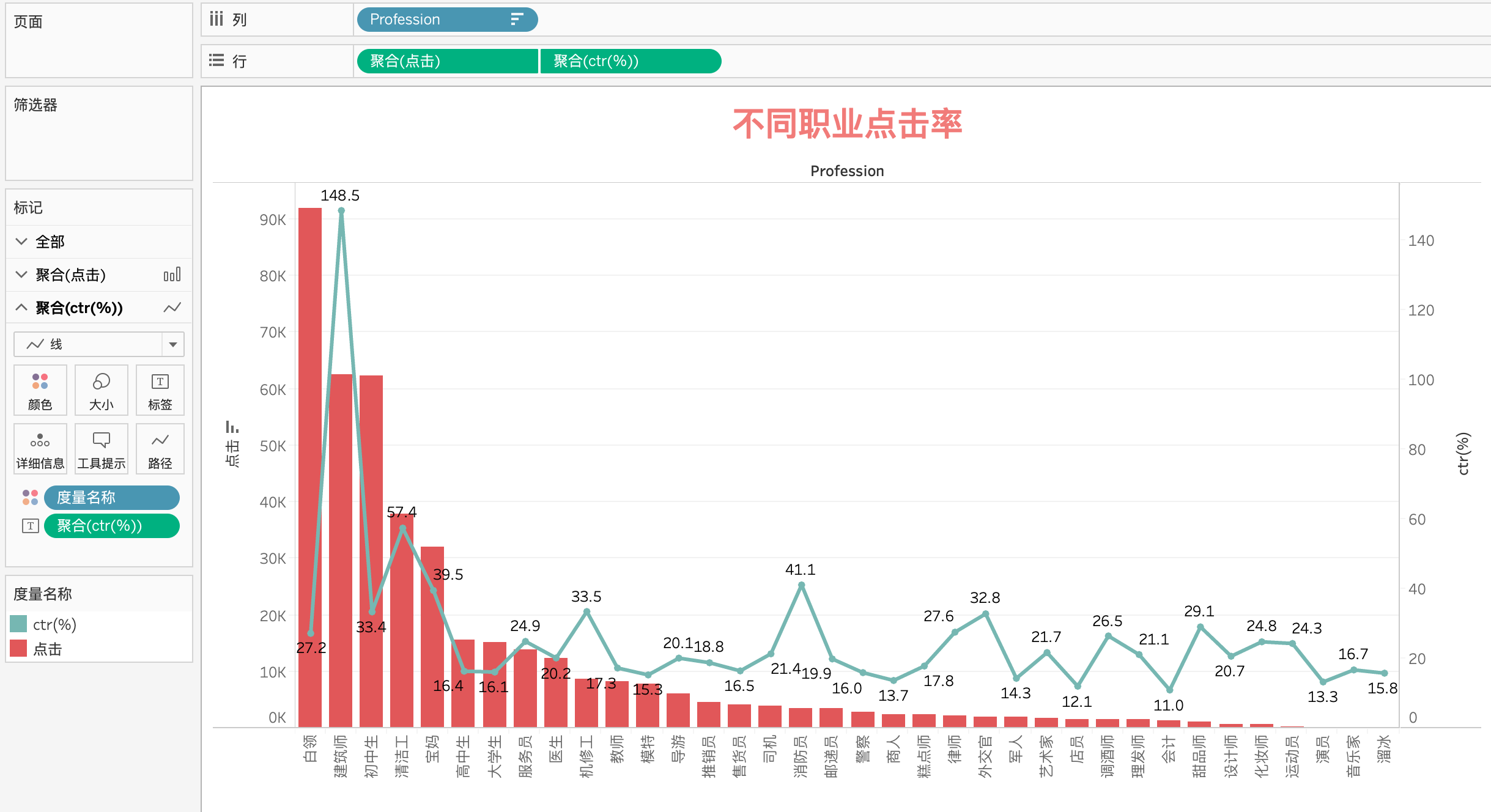Click the color dots icon beside 度量名称 pill

point(30,497)
